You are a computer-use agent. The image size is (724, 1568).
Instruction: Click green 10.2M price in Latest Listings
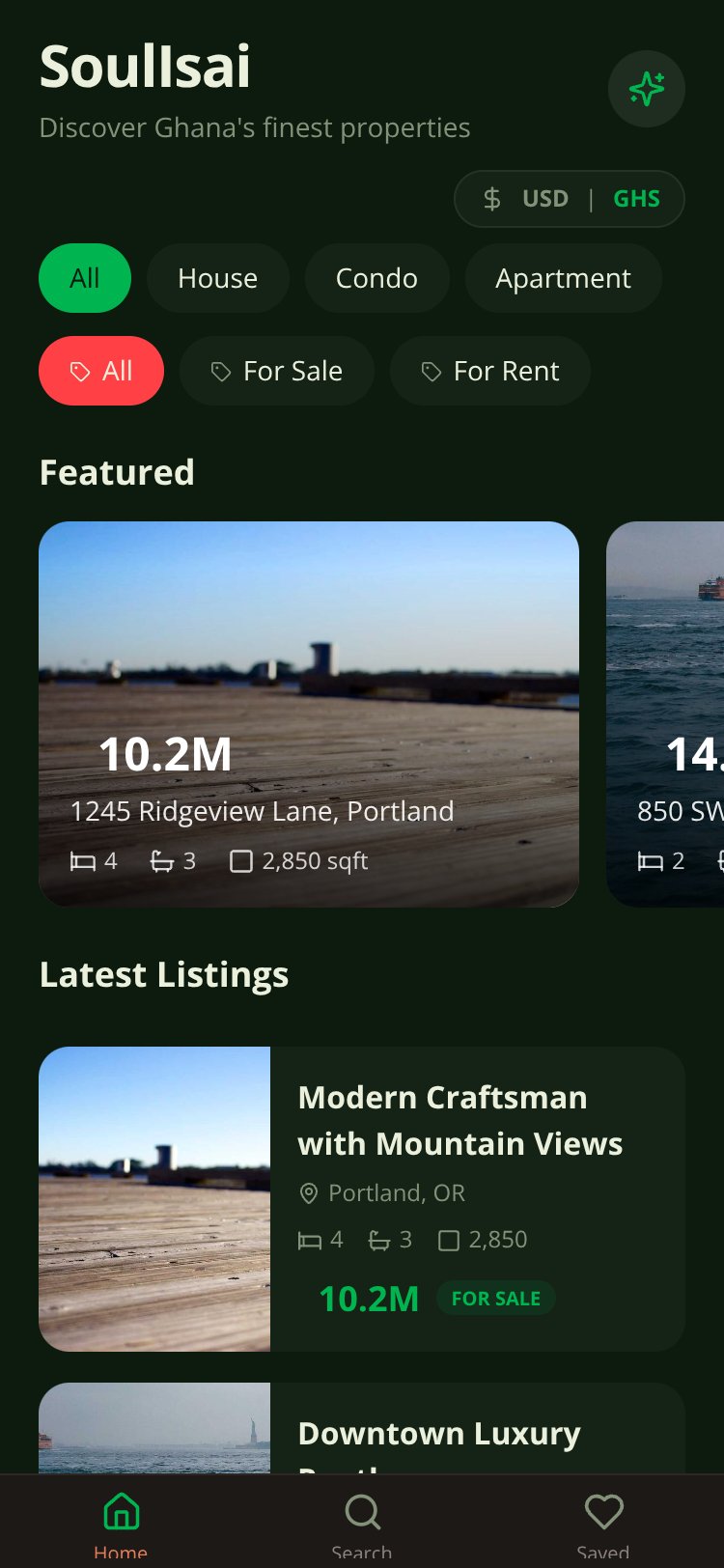point(369,1299)
